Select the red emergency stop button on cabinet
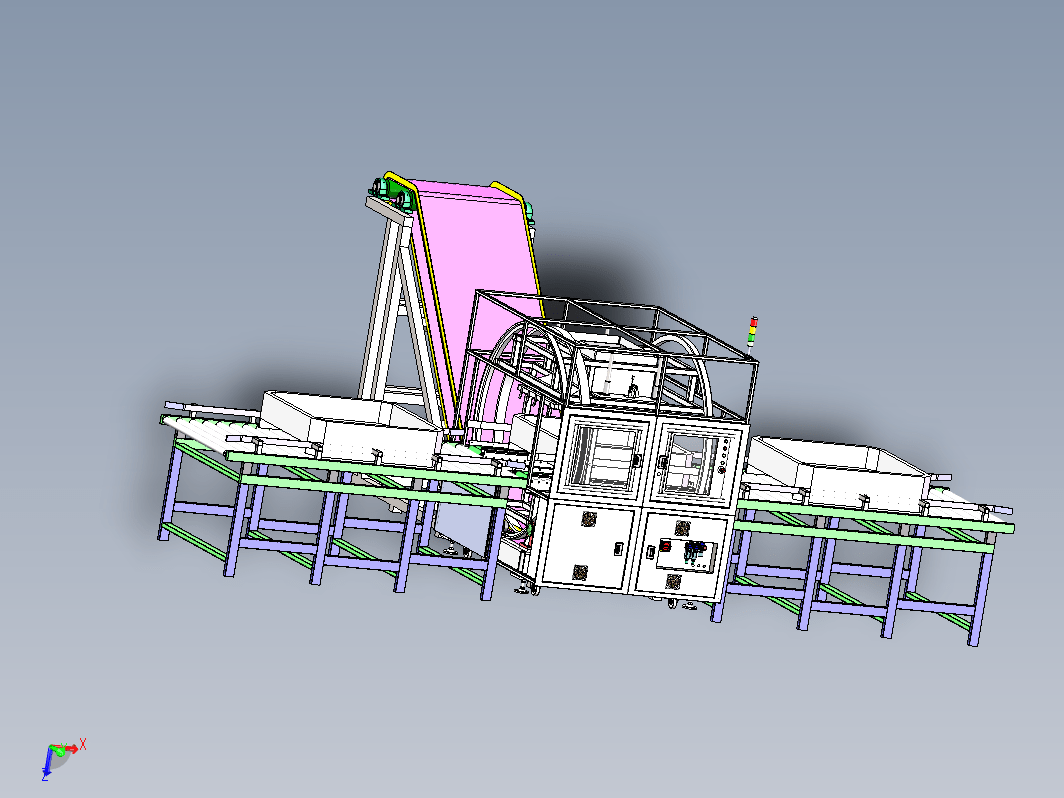This screenshot has height=798, width=1064. [x=666, y=546]
